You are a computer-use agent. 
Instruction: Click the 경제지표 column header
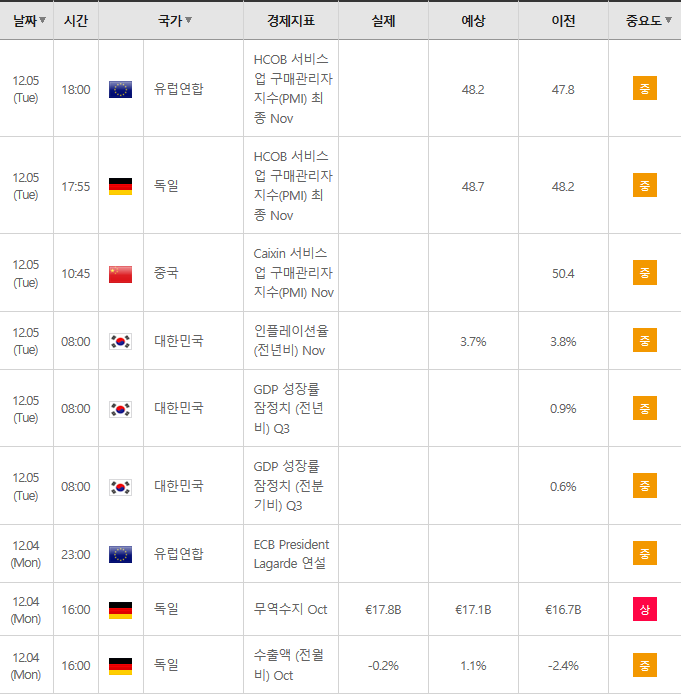[x=291, y=20]
